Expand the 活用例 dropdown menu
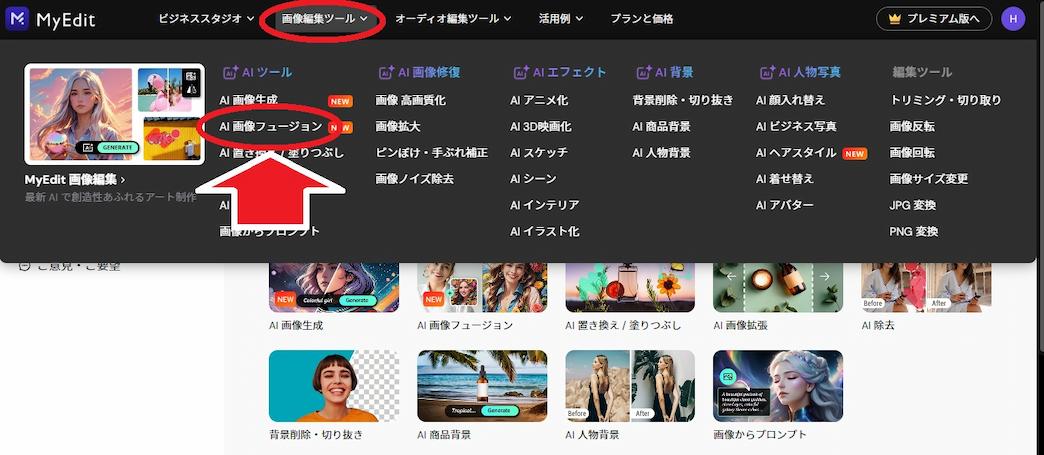Image resolution: width=1044 pixels, height=455 pixels. (x=561, y=19)
